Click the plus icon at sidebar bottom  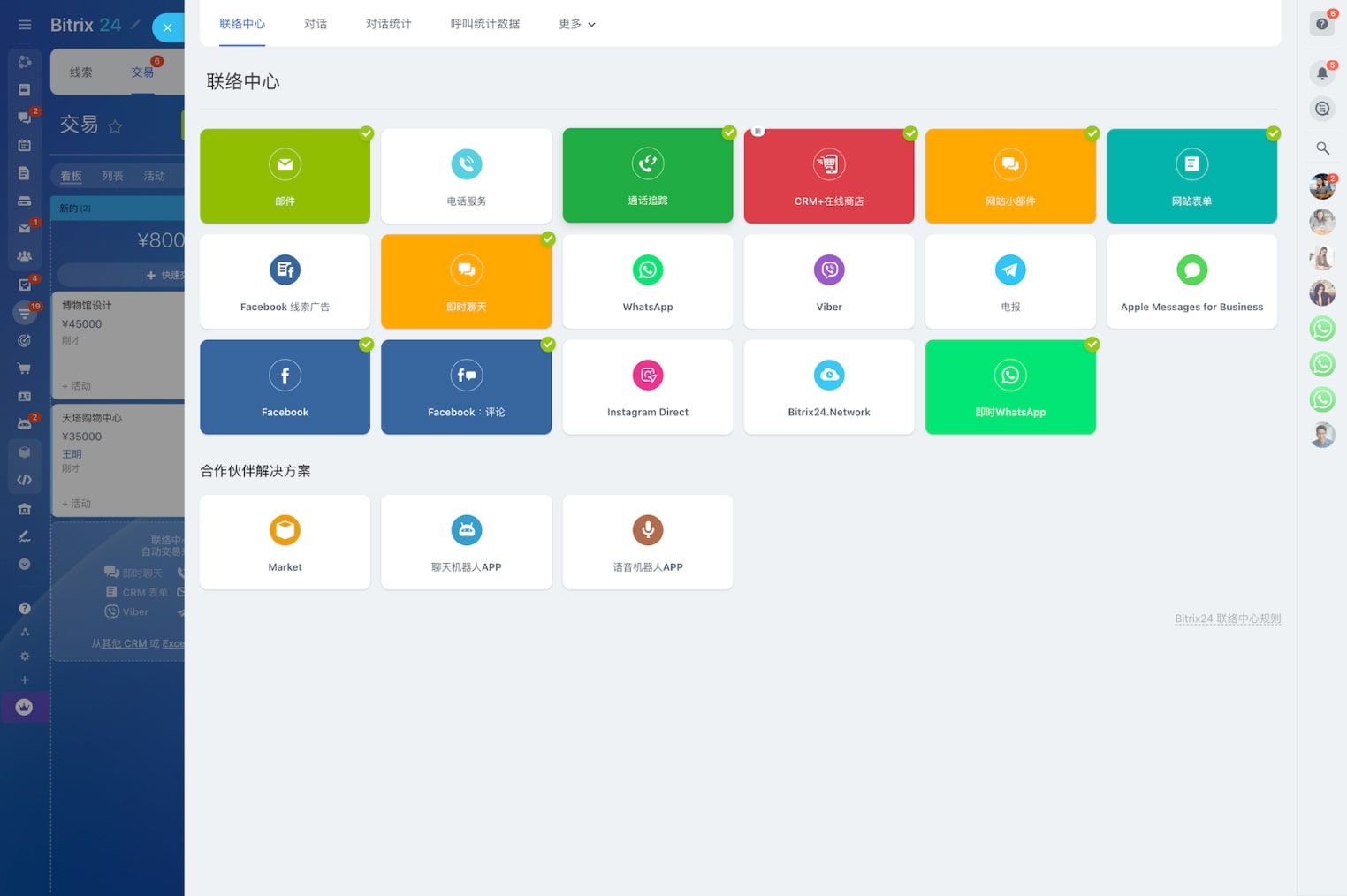click(25, 680)
